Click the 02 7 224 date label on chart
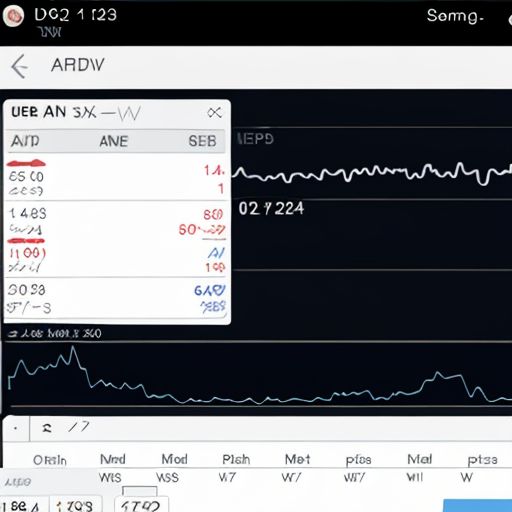 [x=271, y=209]
